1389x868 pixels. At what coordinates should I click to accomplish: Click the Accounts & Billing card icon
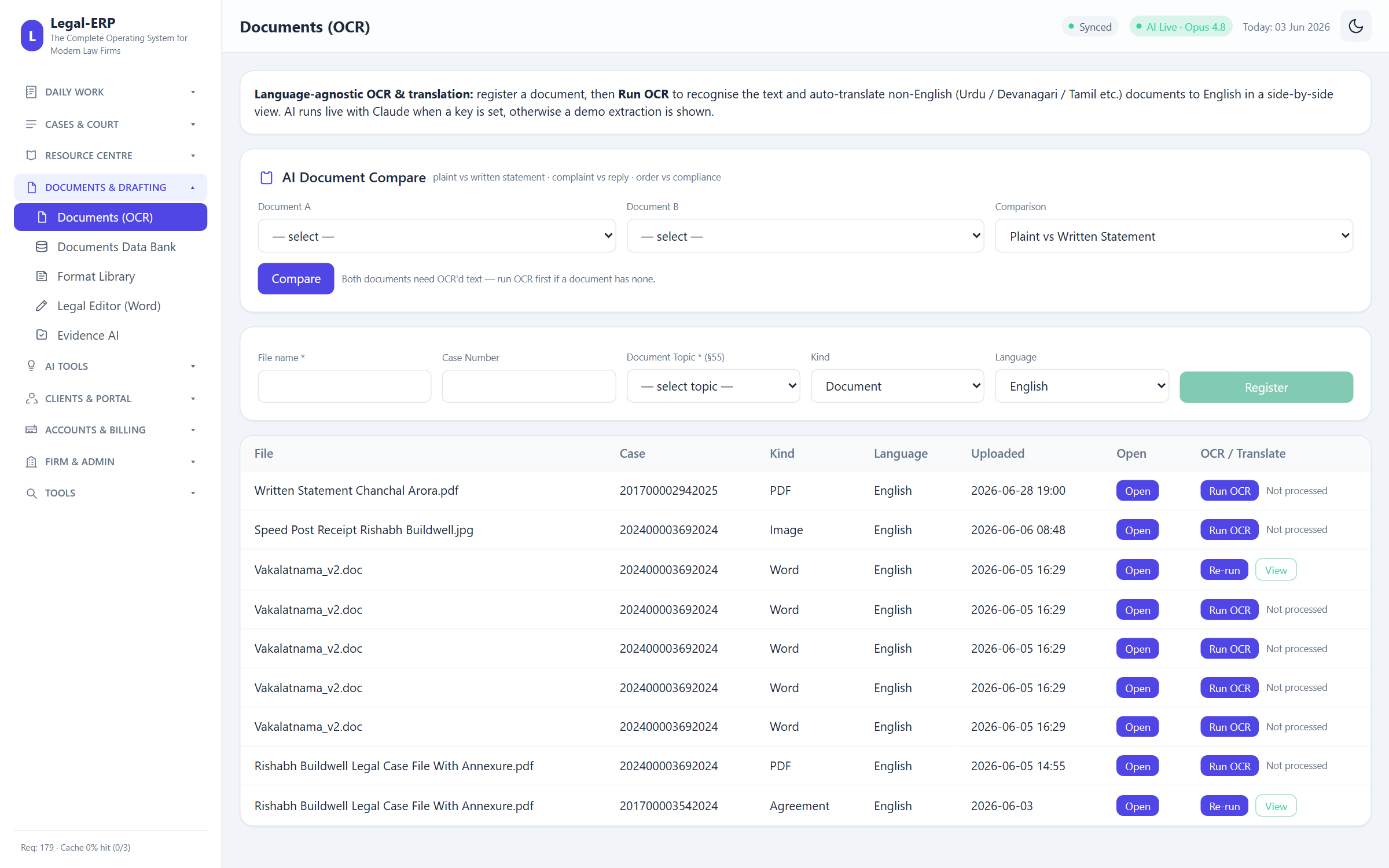point(31,430)
